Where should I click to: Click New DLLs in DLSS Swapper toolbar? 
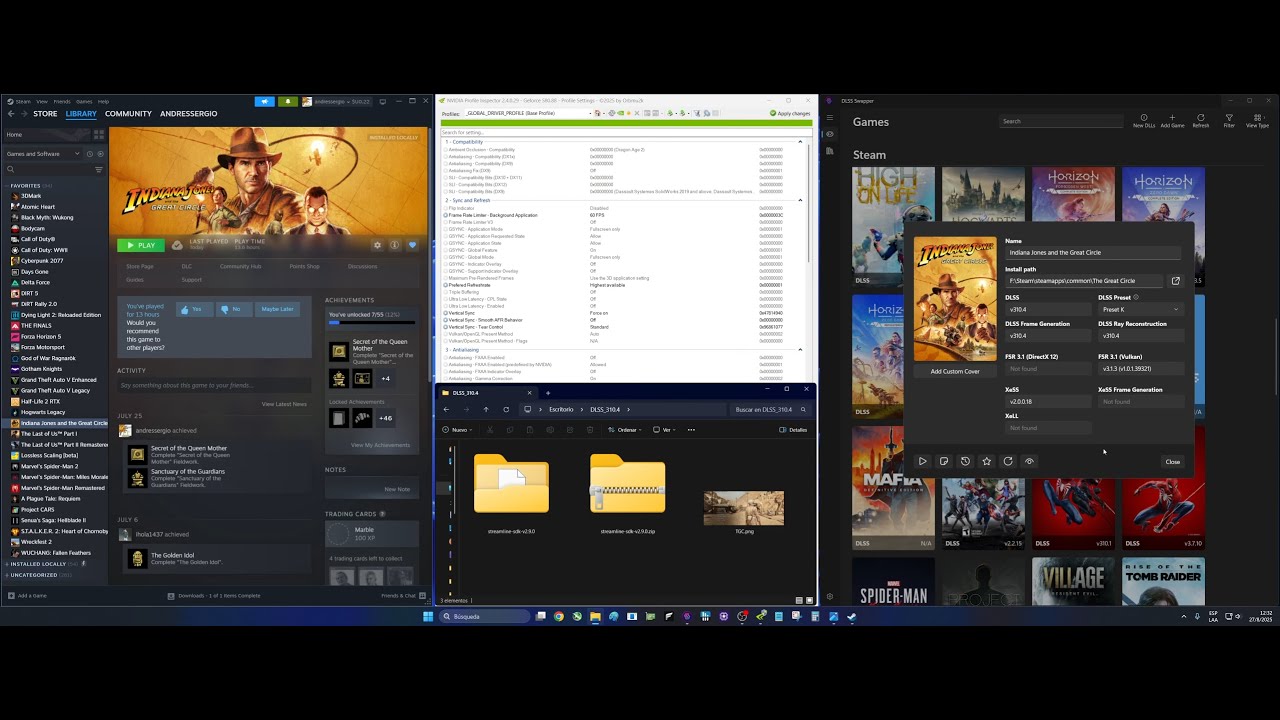click(x=1144, y=121)
